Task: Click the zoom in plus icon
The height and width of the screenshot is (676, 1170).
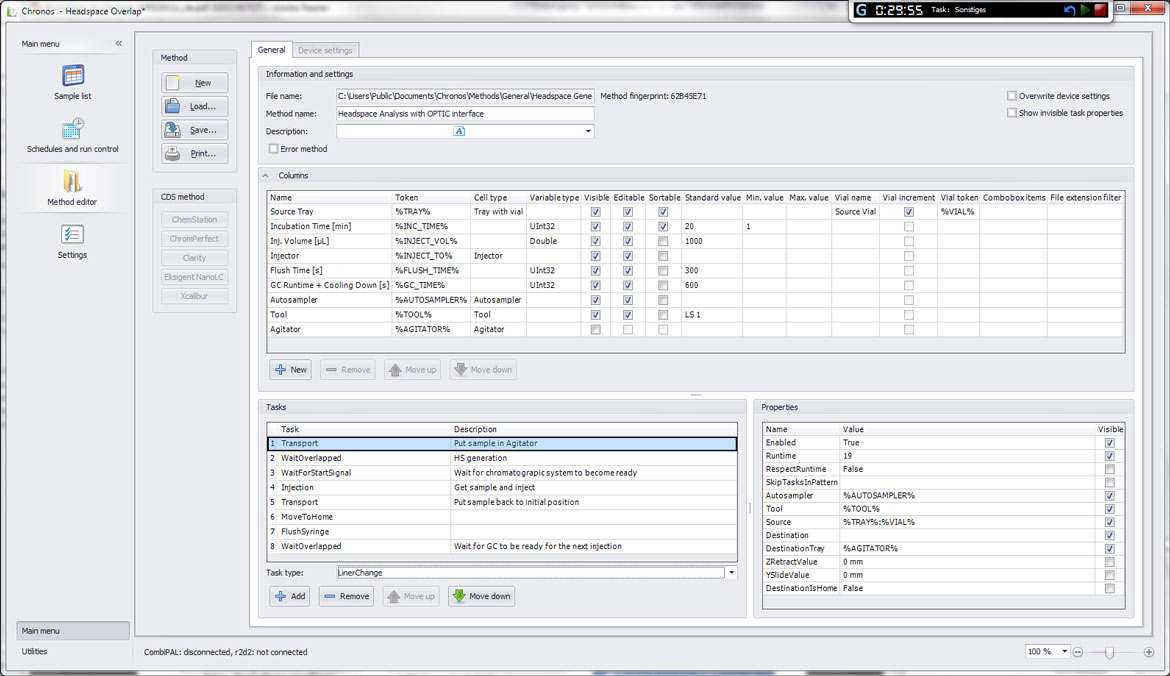Action: [1149, 652]
